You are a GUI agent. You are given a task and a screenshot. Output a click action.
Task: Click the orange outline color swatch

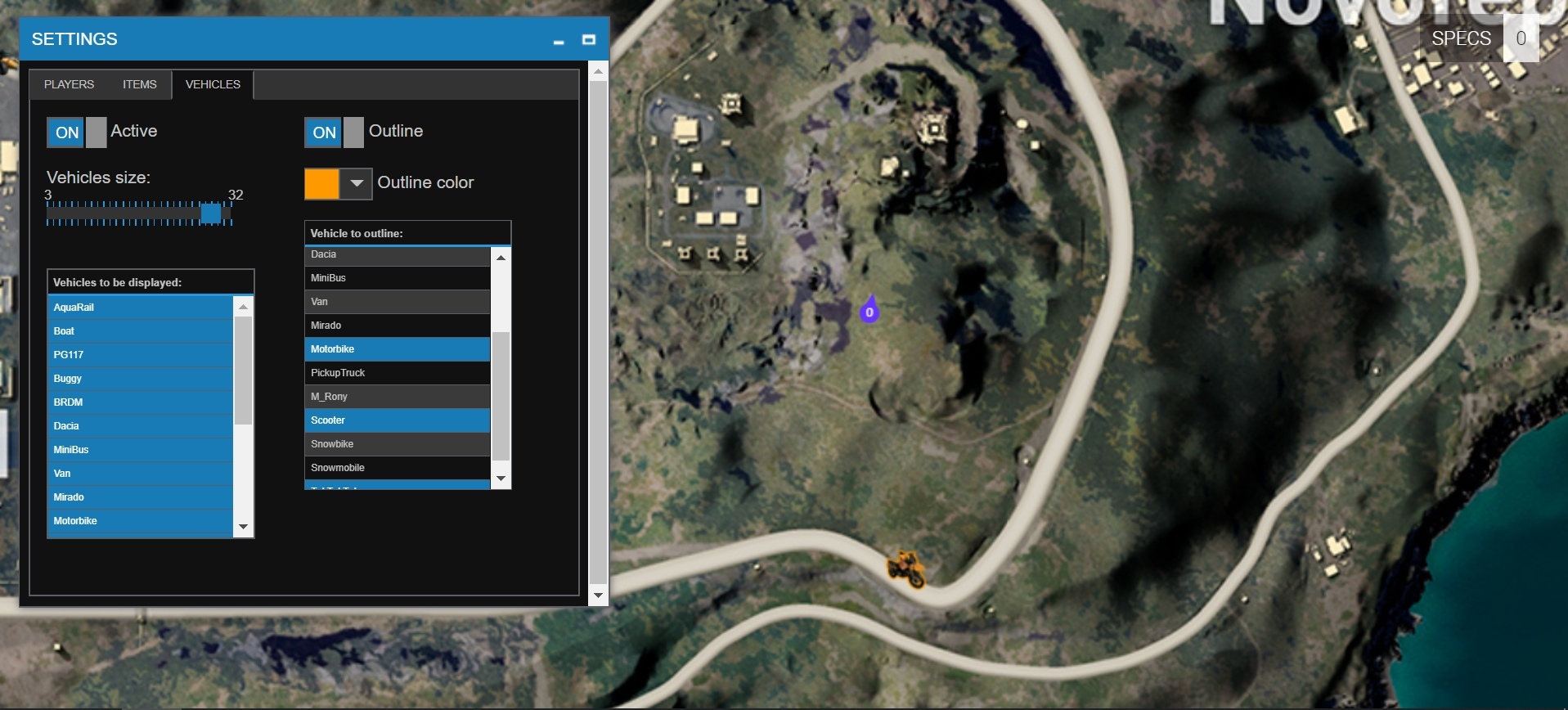coord(322,183)
